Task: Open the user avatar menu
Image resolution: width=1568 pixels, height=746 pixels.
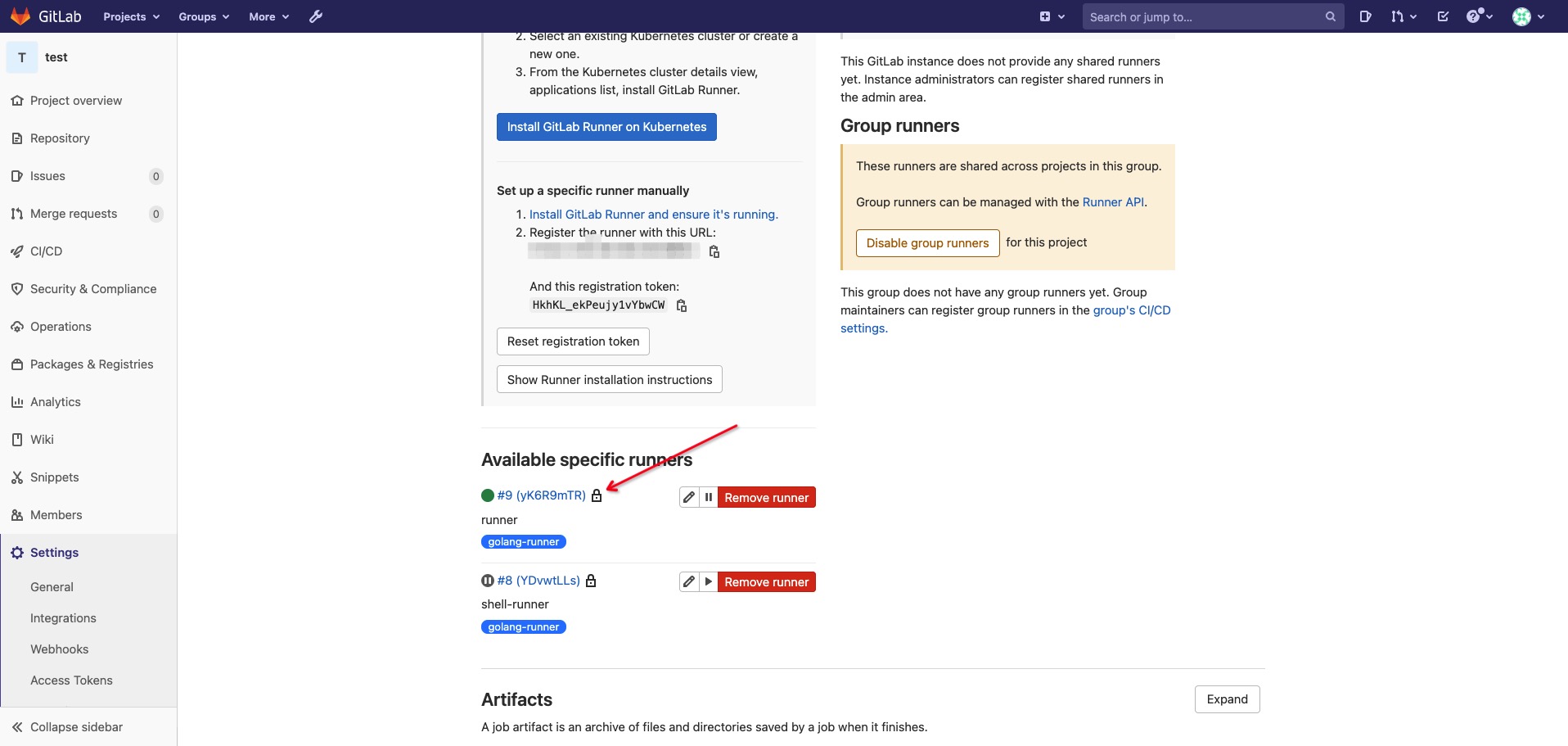Action: pyautogui.click(x=1528, y=16)
